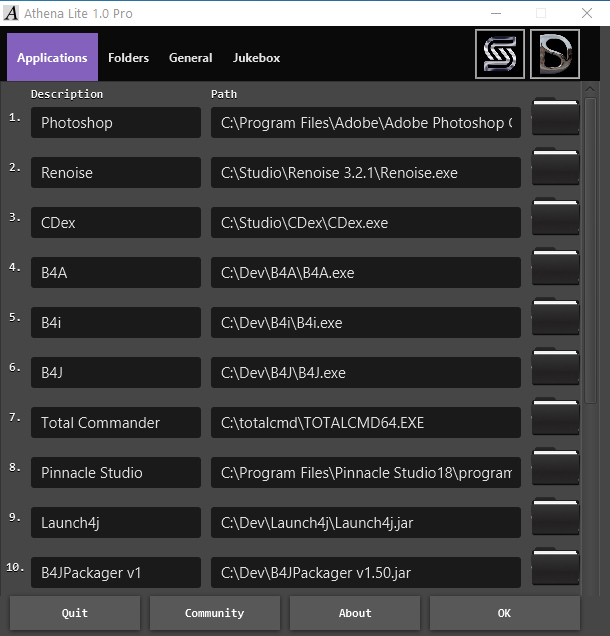Open folder browser for Pinnacle Studio

coord(555,468)
